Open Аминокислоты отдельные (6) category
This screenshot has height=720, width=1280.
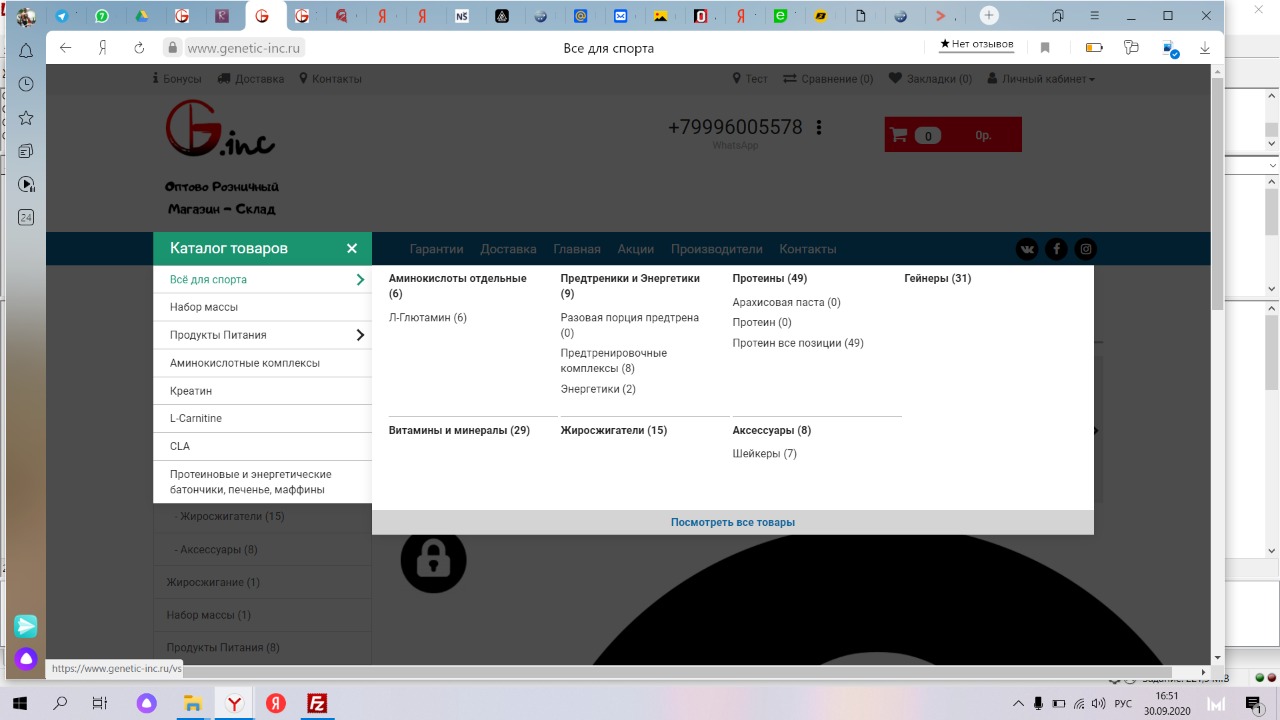point(458,286)
